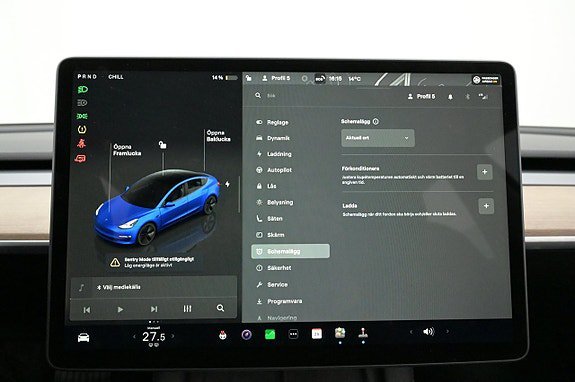Open car controls icon in bottom bar
575x382 pixels.
pos(84,338)
